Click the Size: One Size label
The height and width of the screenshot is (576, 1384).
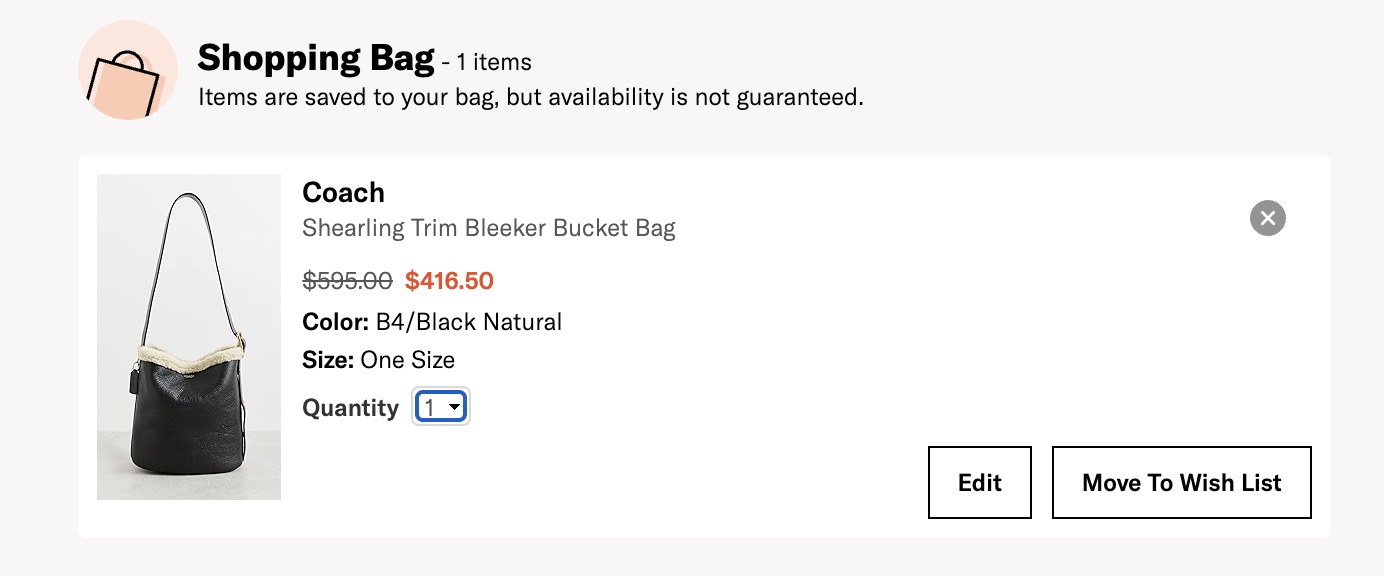(x=378, y=359)
